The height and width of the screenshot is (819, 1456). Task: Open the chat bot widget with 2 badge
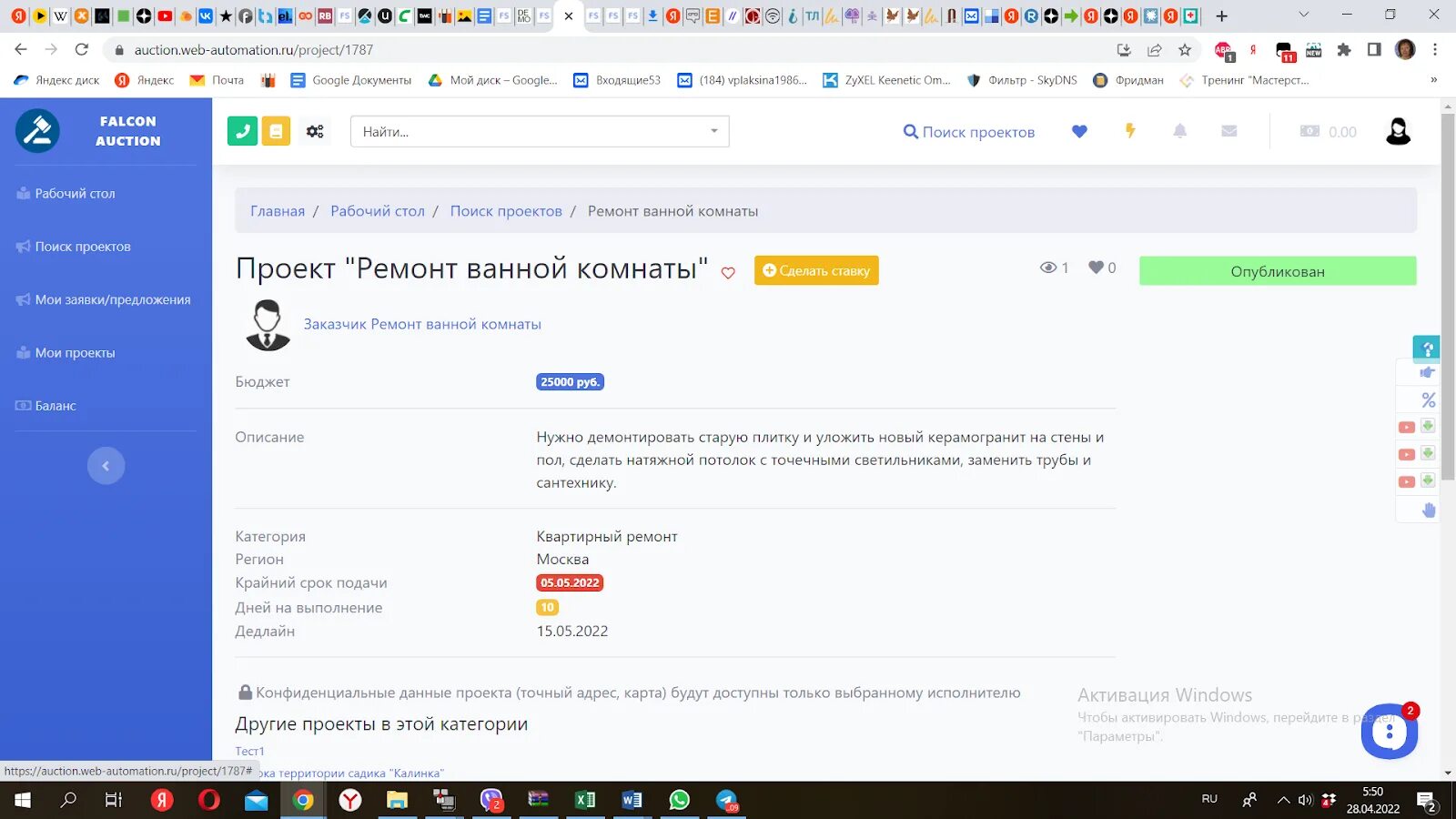[x=1390, y=731]
